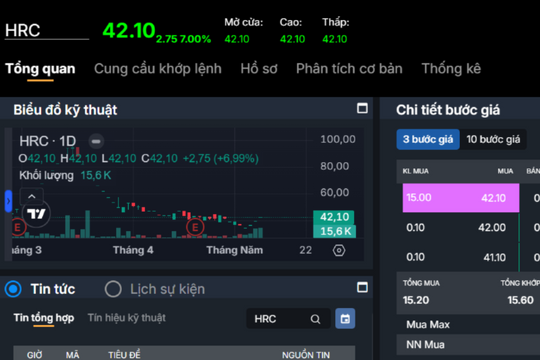540x360 pixels.
Task: Open the Cung cầu khớp lệnh tab
Action: (158, 69)
